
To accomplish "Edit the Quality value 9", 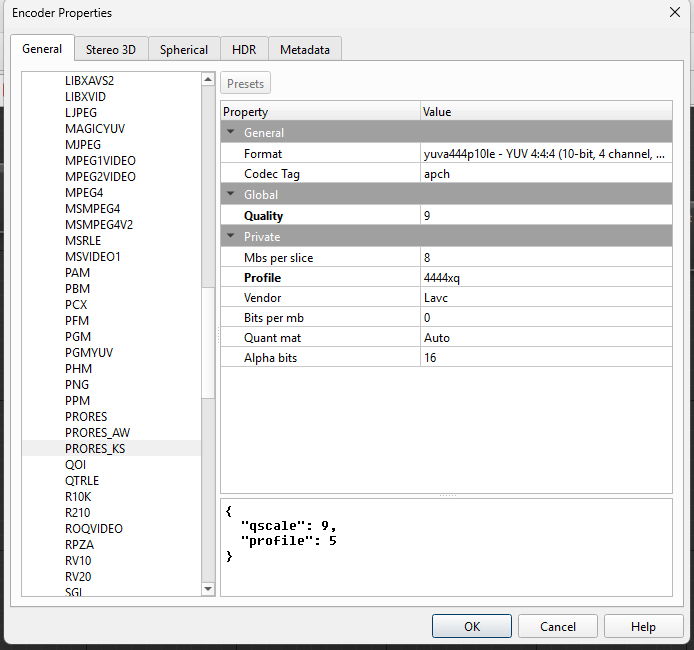I will (546, 215).
